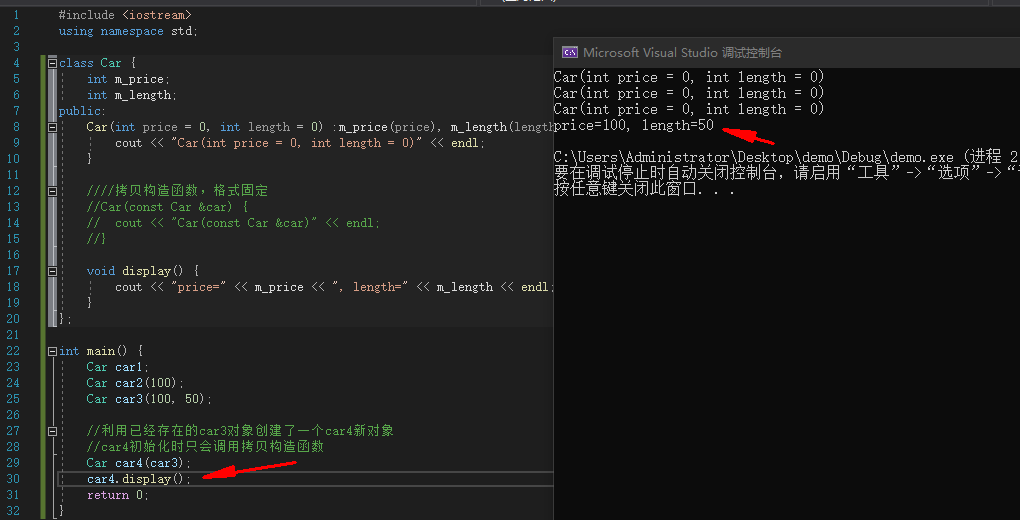Place cursor on Car car4(car3) statement

(x=138, y=463)
